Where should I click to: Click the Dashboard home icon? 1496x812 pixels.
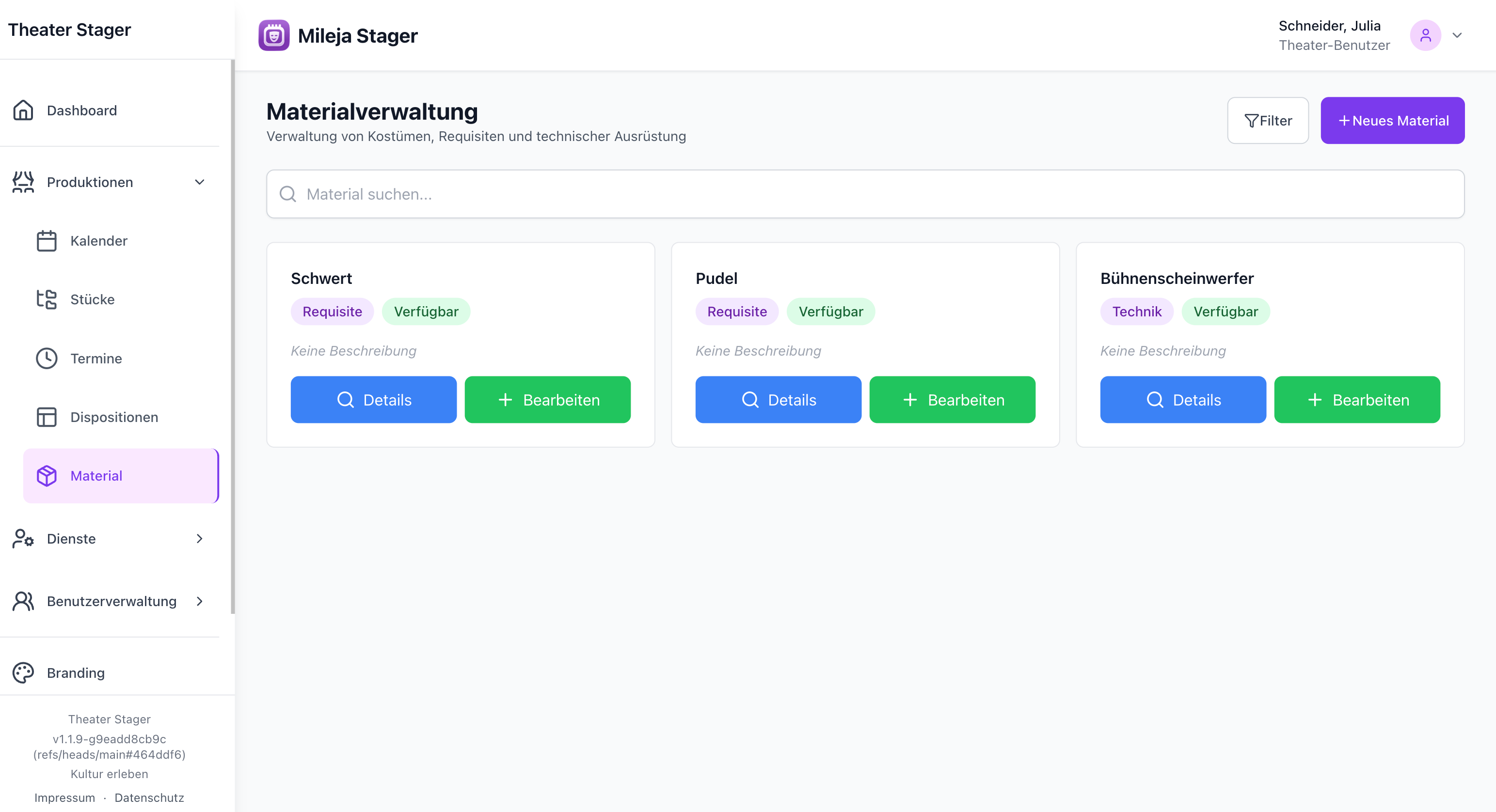tap(23, 110)
